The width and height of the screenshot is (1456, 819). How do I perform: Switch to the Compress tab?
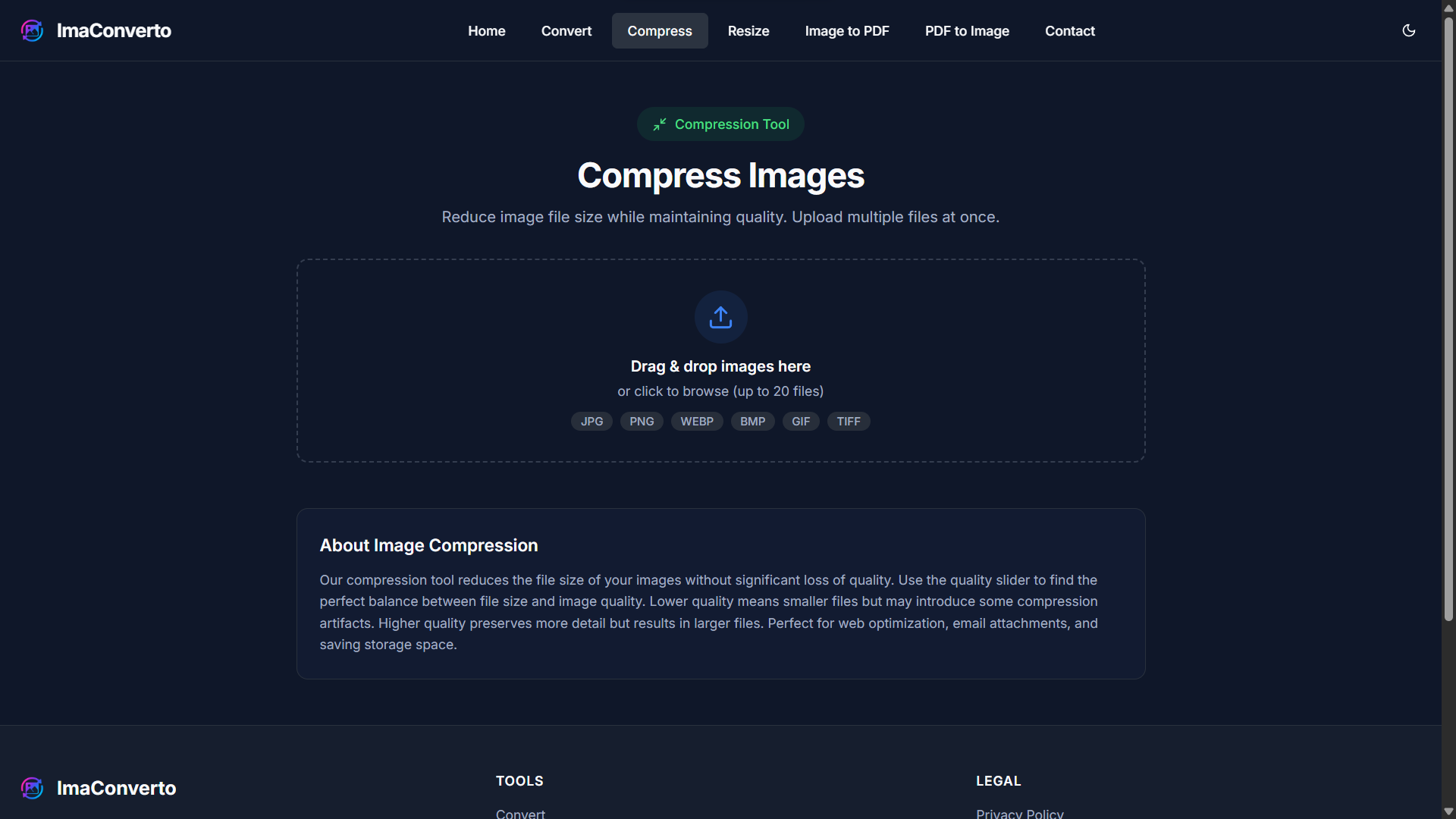point(659,30)
